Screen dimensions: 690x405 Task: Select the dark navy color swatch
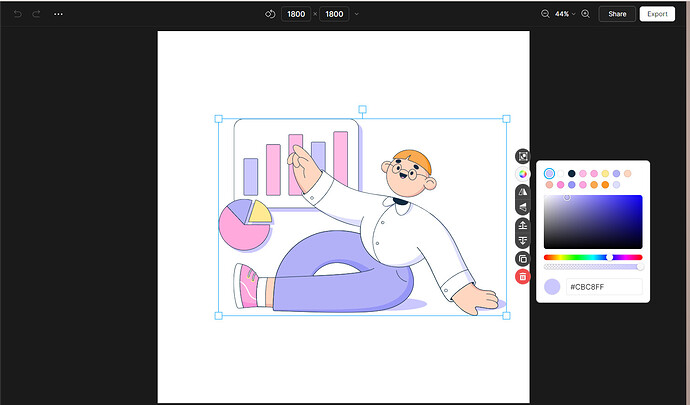point(572,173)
